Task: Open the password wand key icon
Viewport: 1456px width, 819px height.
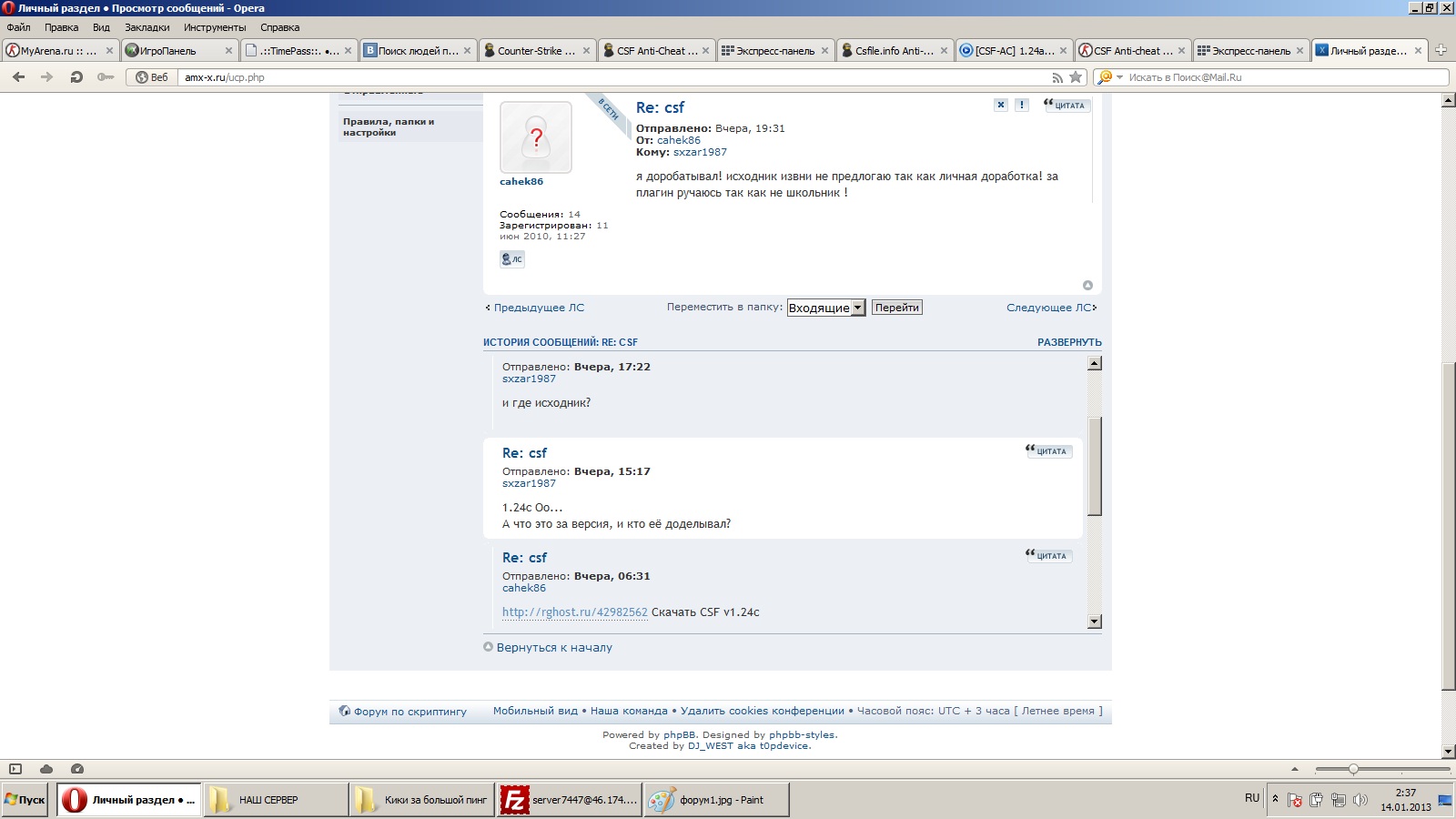Action: (106, 77)
